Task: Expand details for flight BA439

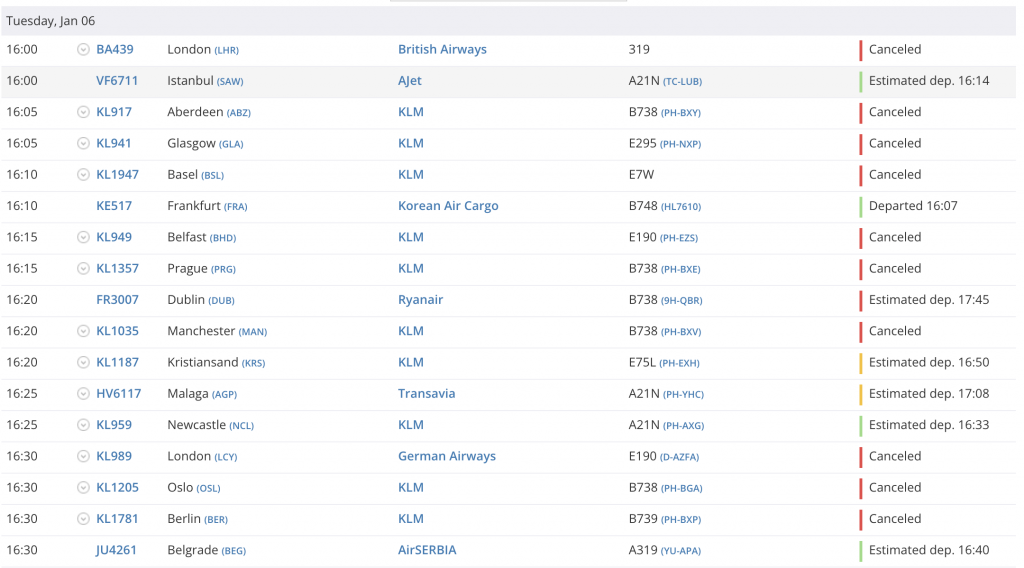Action: (83, 50)
